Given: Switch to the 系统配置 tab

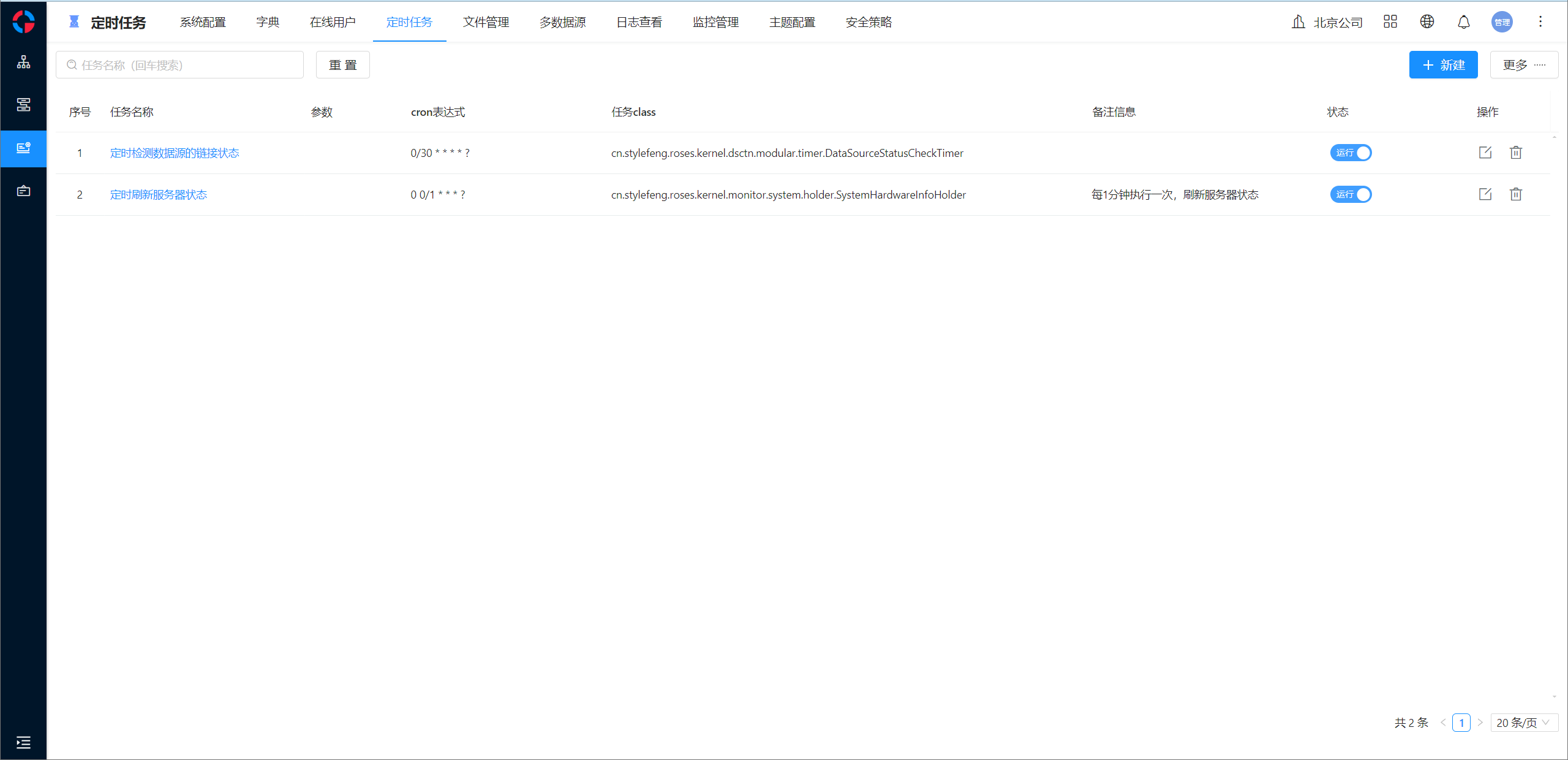Looking at the screenshot, I should [x=203, y=22].
